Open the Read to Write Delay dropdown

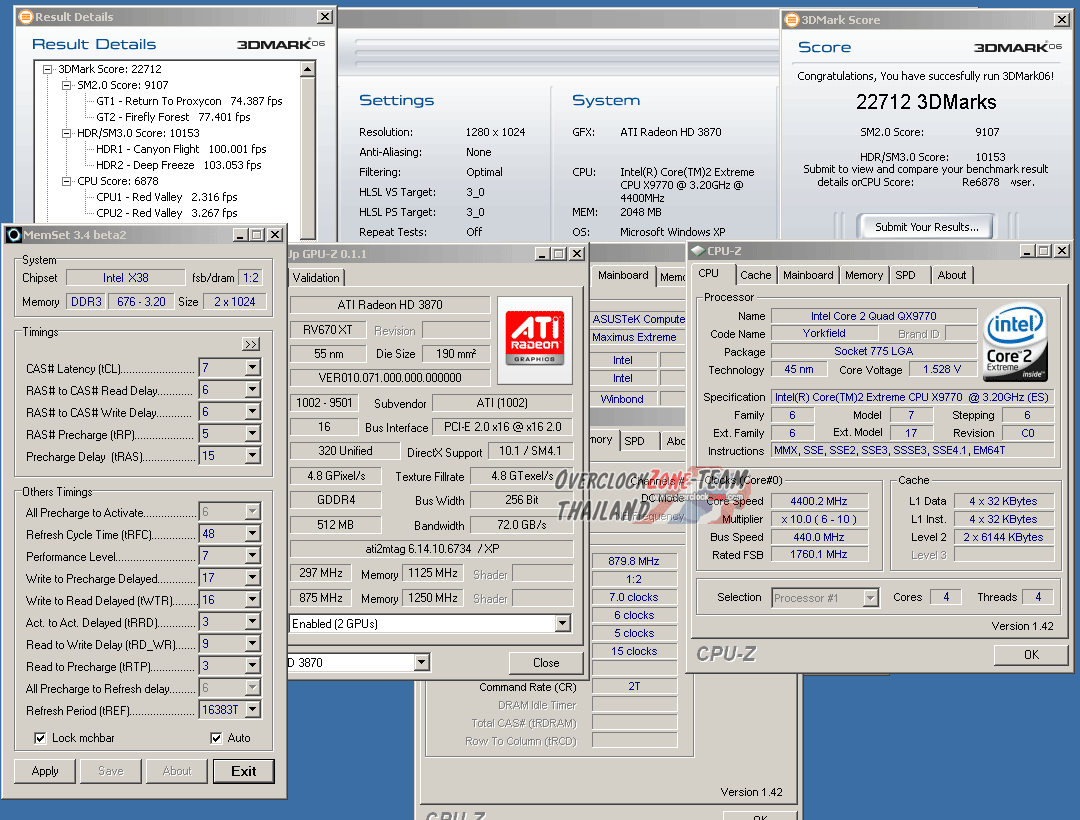pyautogui.click(x=252, y=644)
